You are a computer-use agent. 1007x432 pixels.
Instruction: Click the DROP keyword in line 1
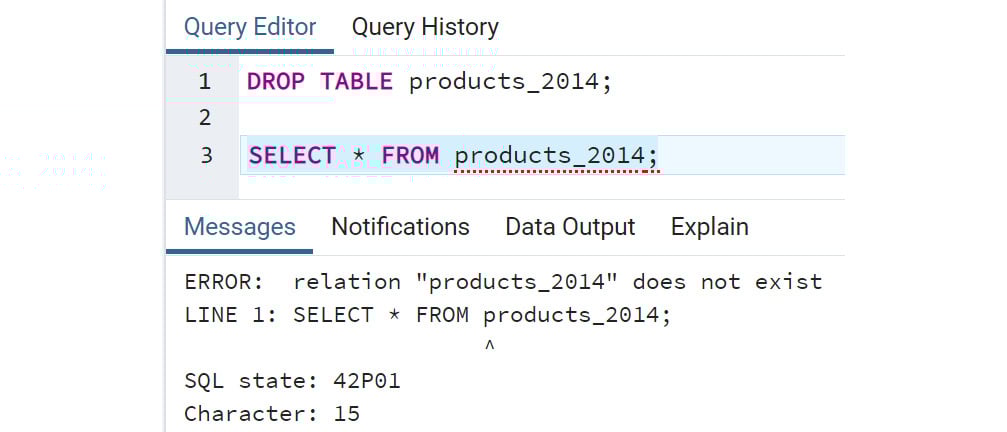[277, 82]
